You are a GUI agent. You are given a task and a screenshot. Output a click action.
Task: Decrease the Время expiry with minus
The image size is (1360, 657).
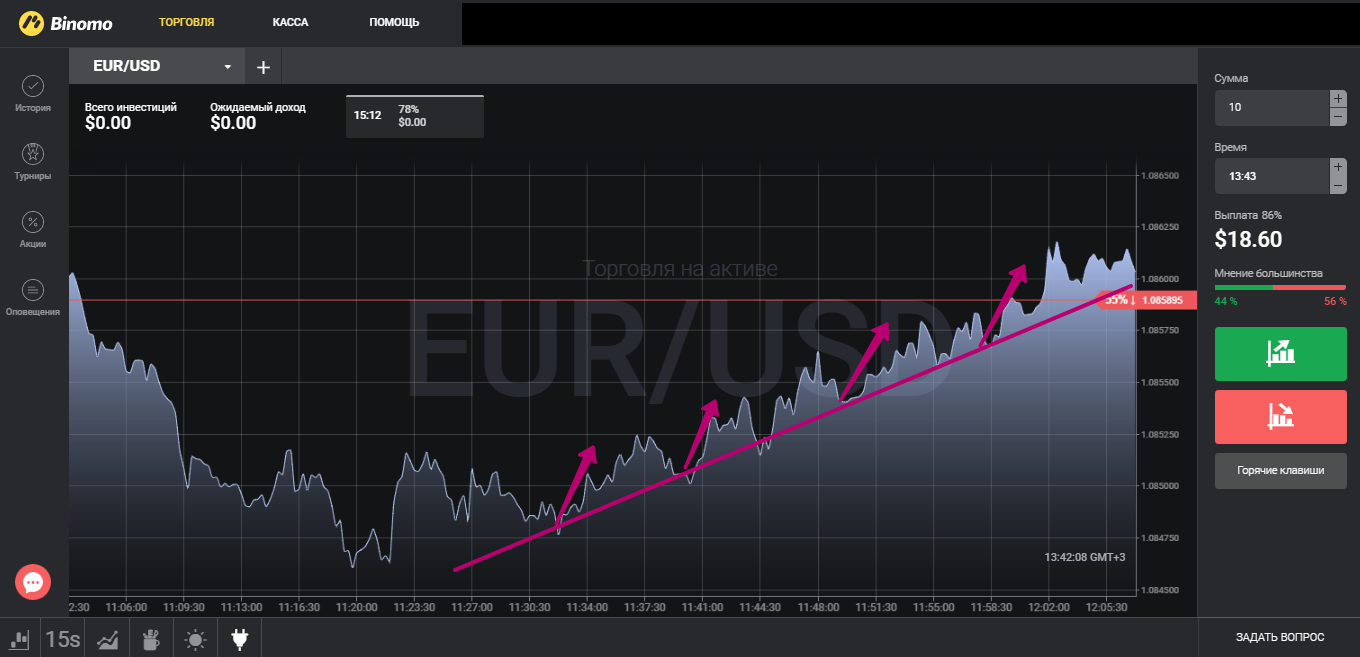coord(1338,185)
